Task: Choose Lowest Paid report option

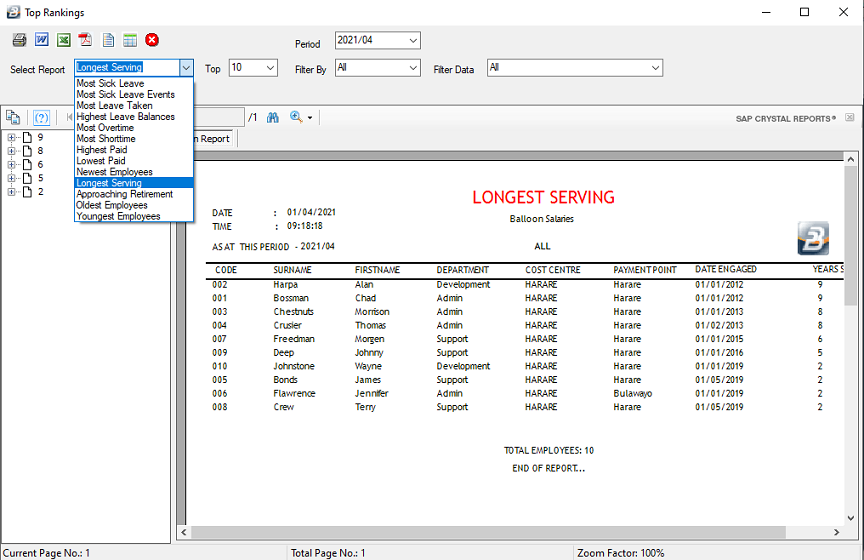Action: pos(134,160)
